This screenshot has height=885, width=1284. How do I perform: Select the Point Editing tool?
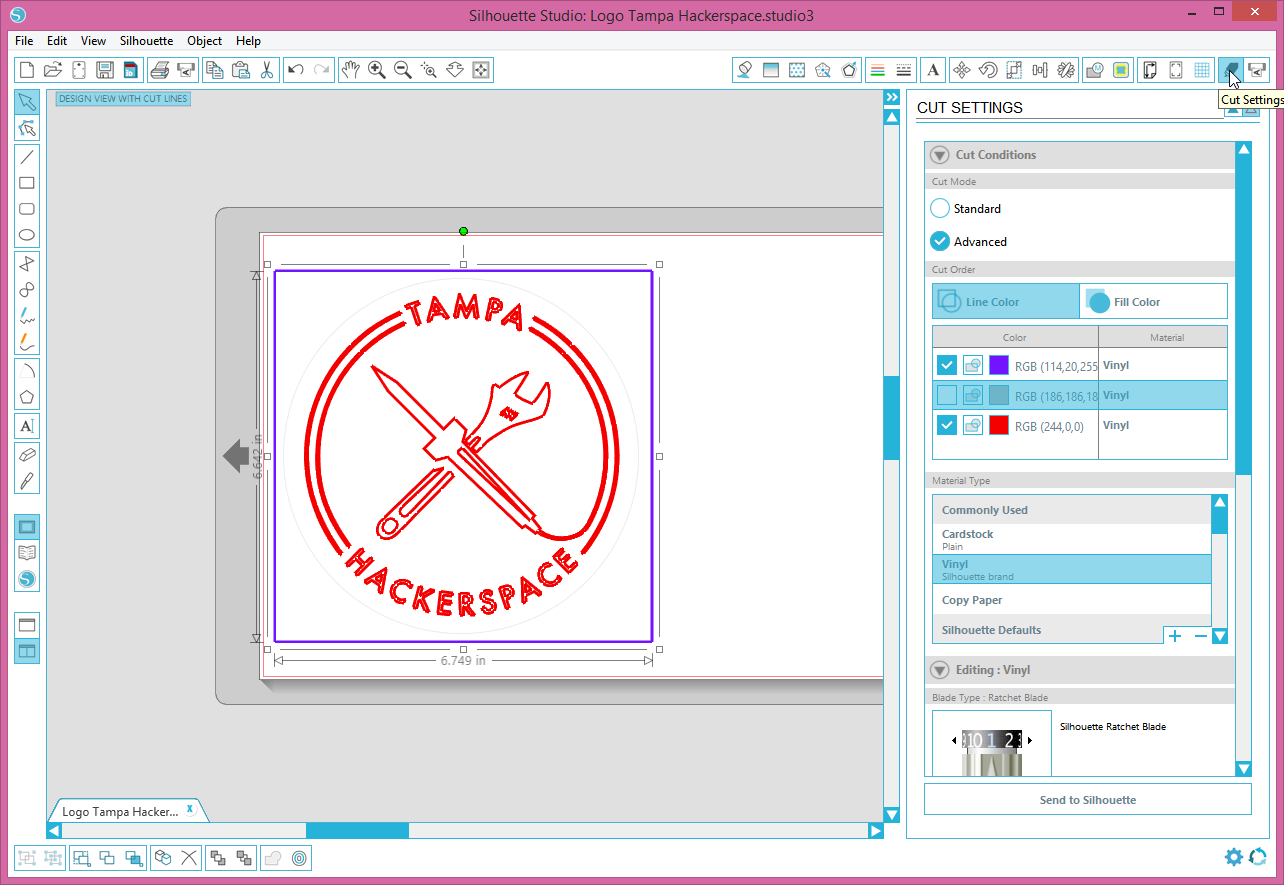[27, 127]
